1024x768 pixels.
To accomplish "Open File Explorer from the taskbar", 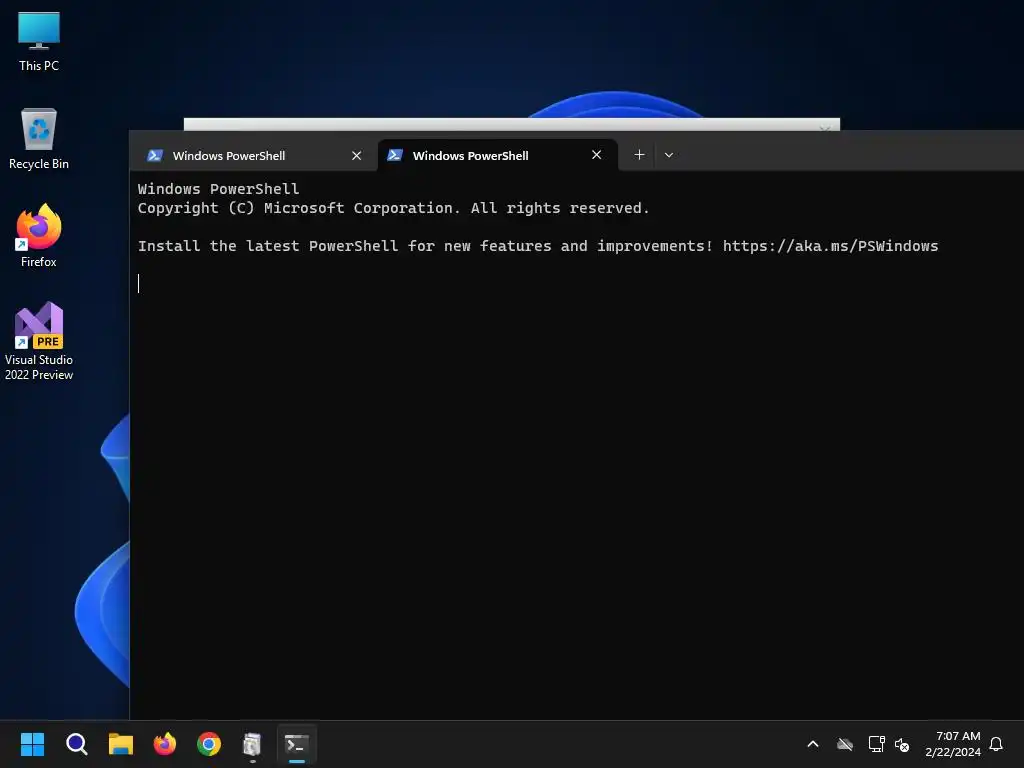I will tap(121, 744).
